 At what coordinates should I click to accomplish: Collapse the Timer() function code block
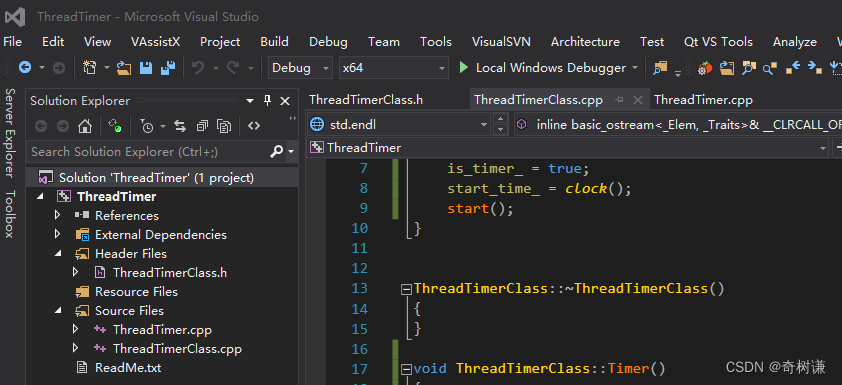[x=407, y=369]
